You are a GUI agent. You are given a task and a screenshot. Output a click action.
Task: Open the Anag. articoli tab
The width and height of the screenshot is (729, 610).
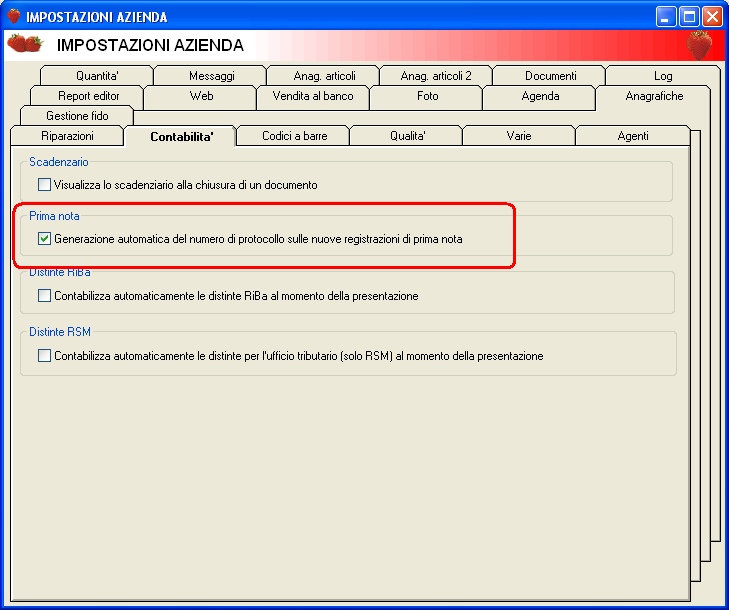coord(324,75)
